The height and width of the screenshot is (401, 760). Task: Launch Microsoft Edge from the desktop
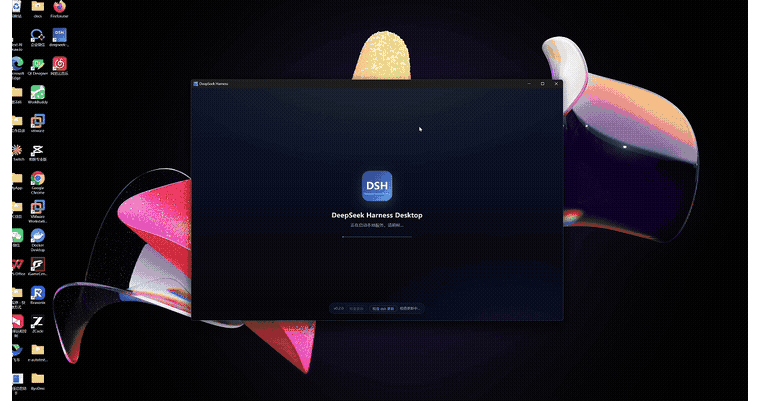coord(18,68)
